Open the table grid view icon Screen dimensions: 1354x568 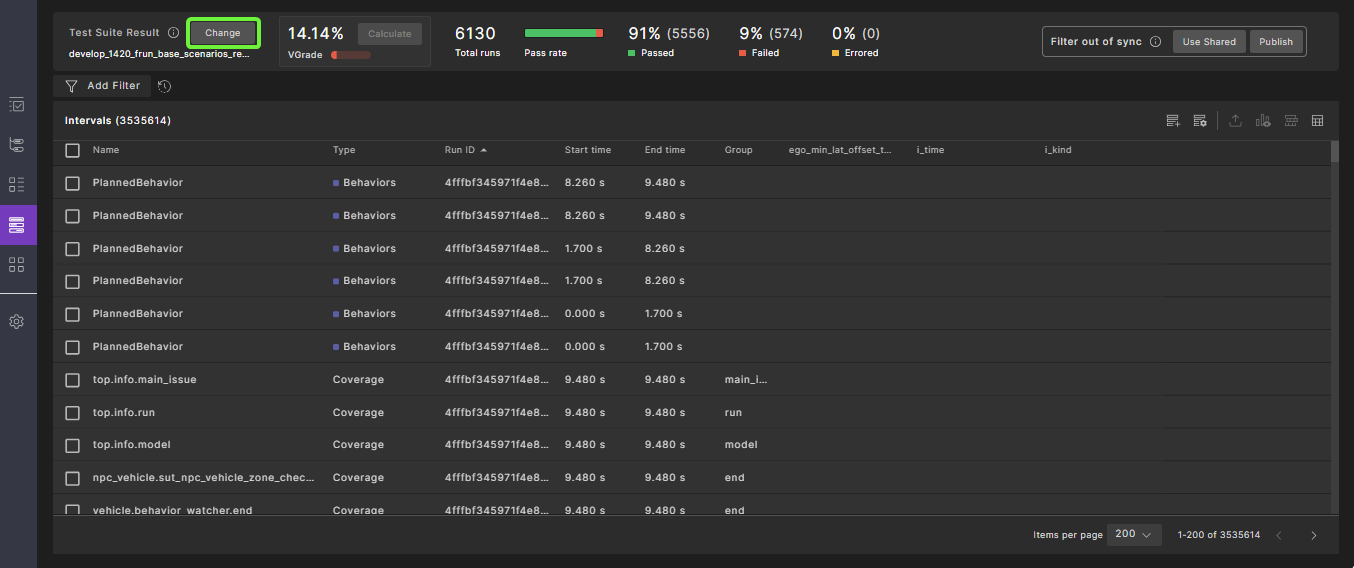1317,121
